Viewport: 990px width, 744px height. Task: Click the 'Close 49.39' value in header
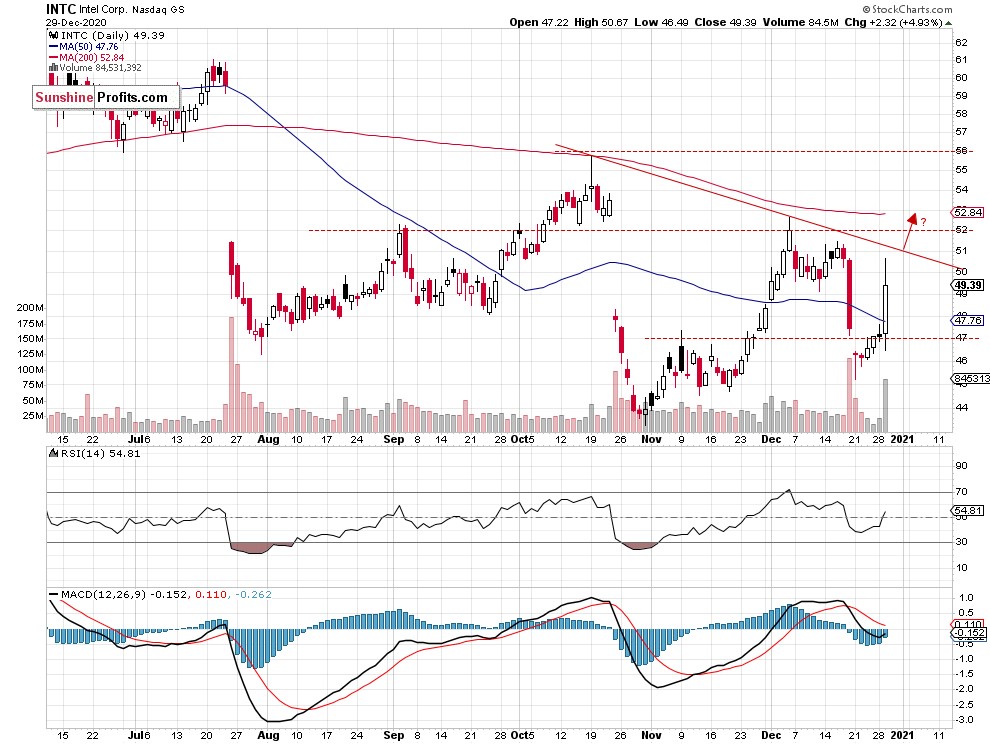(x=725, y=22)
